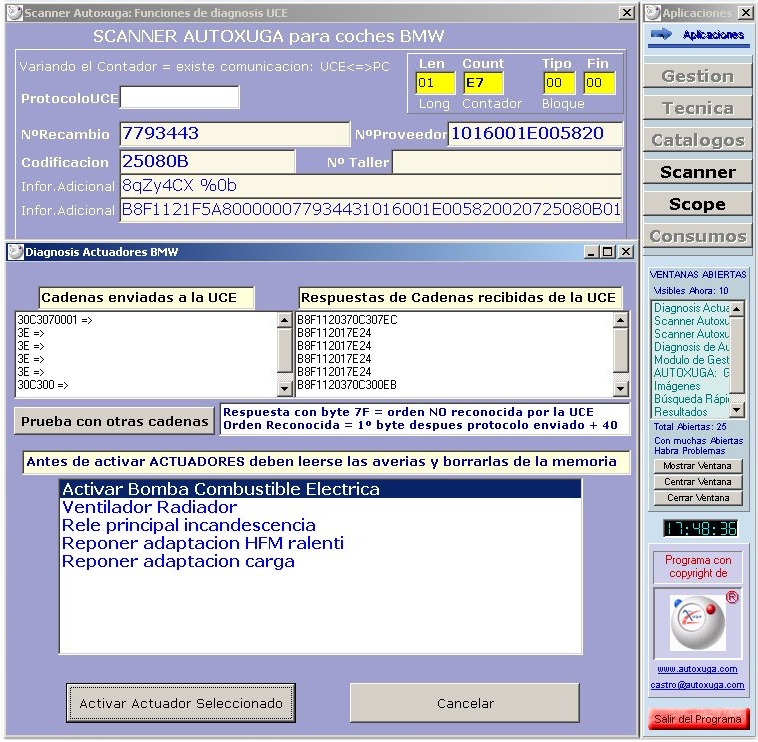Open the Catalogos section
Screen dimensions: 758x742
pyautogui.click(x=697, y=140)
